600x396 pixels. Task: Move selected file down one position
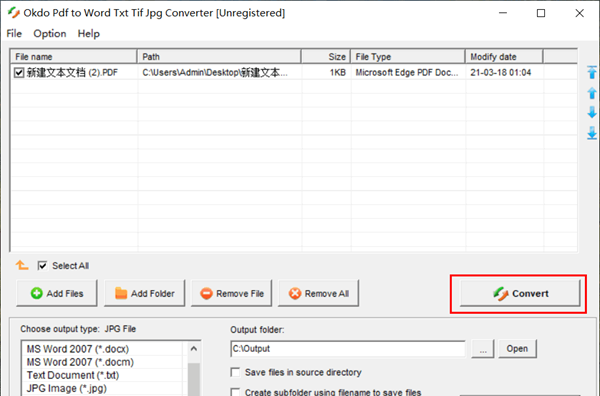pos(592,112)
